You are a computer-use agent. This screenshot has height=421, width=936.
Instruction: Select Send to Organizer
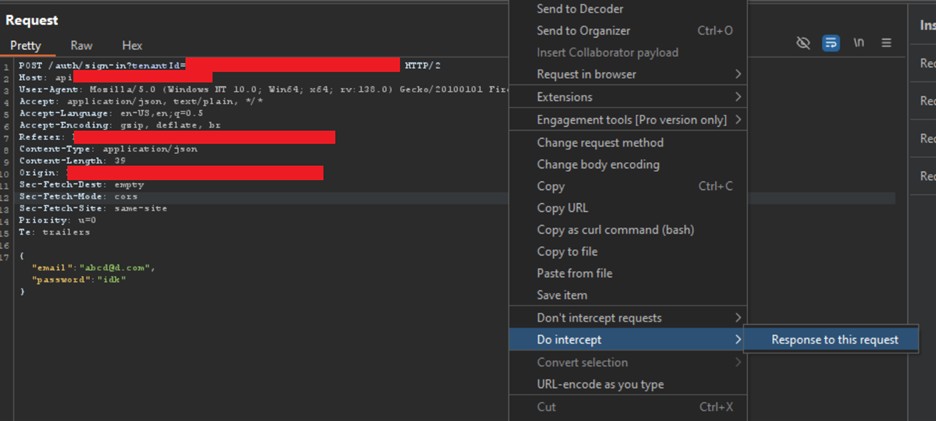click(x=583, y=31)
